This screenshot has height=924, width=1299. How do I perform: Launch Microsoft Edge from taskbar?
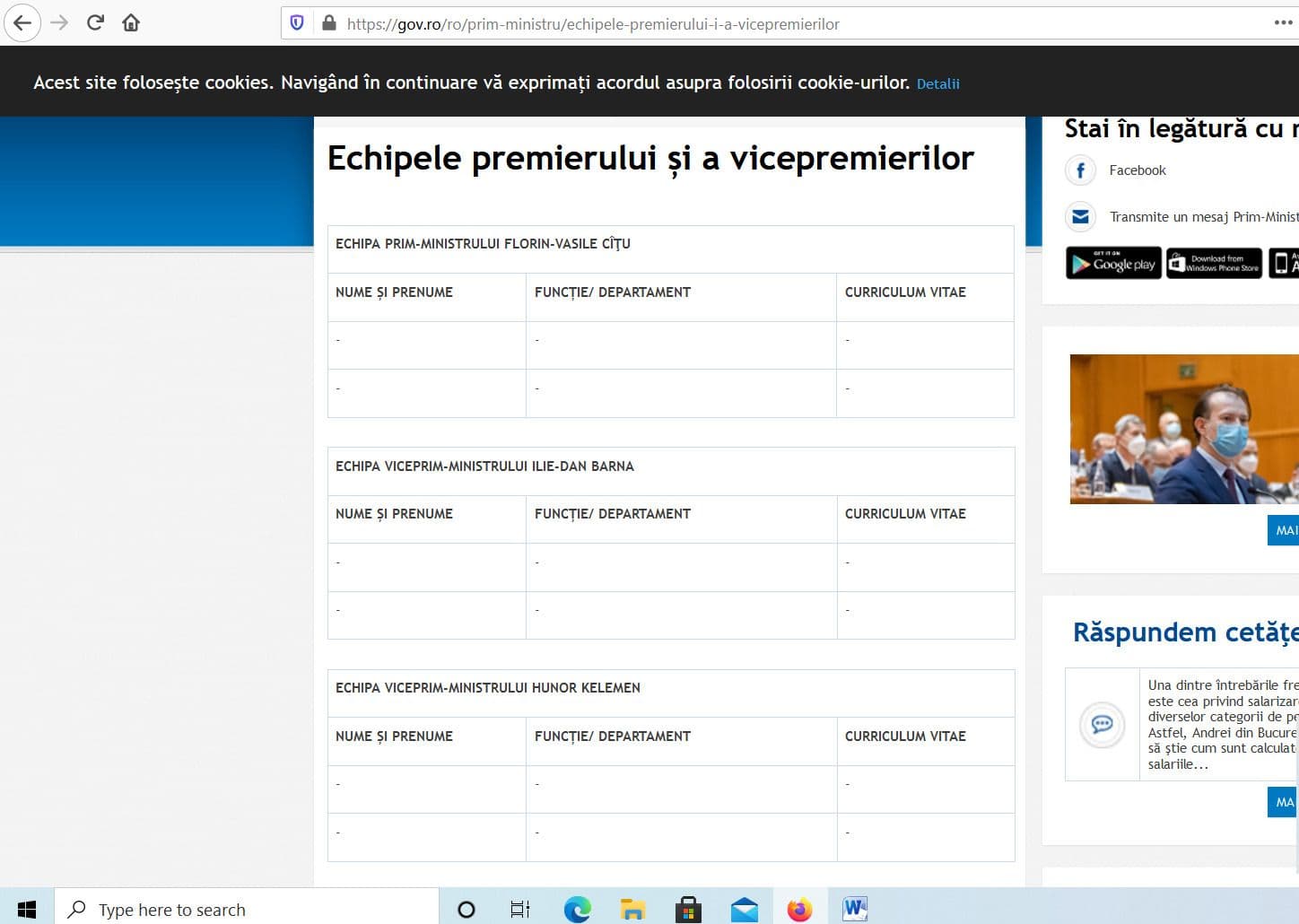(x=577, y=909)
